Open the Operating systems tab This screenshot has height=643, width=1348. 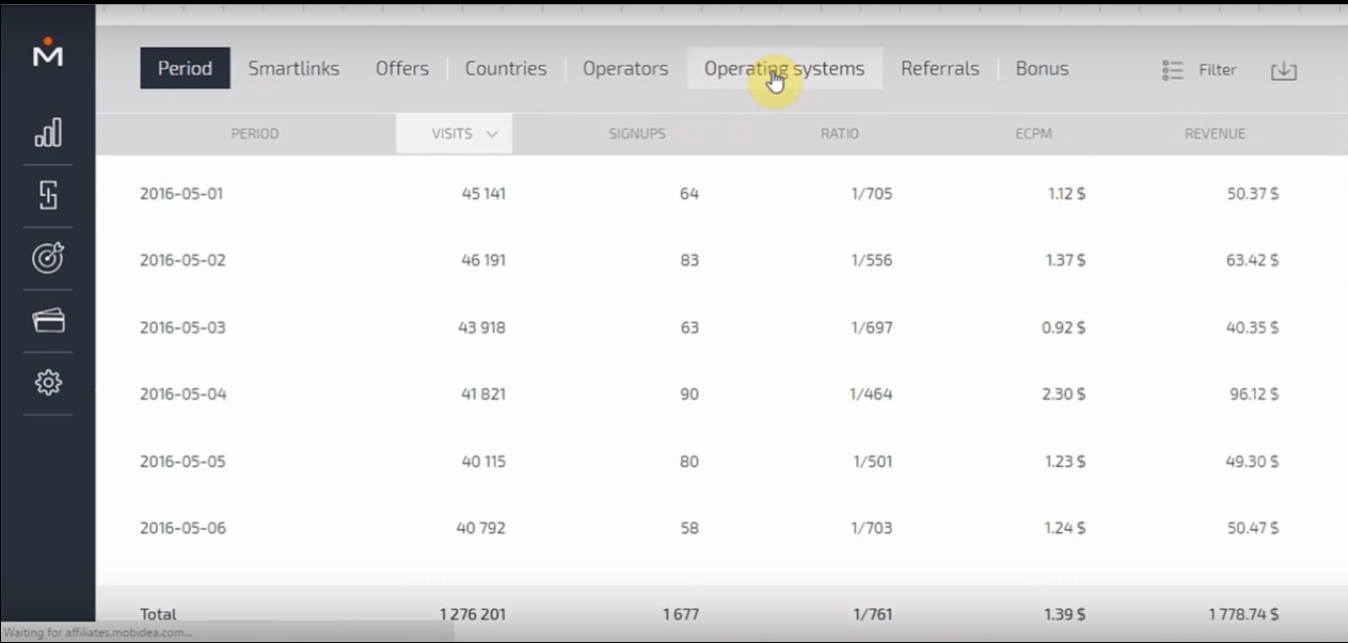pyautogui.click(x=784, y=69)
